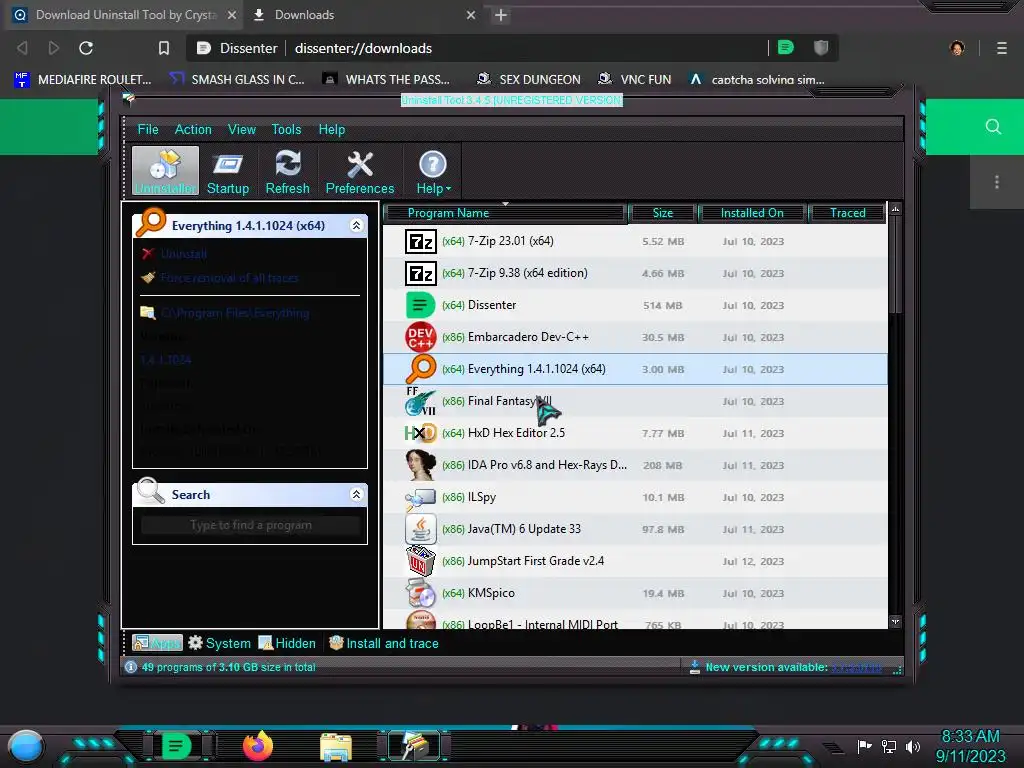Bookmark the page in Dissenter browser
The width and height of the screenshot is (1024, 768).
point(164,48)
